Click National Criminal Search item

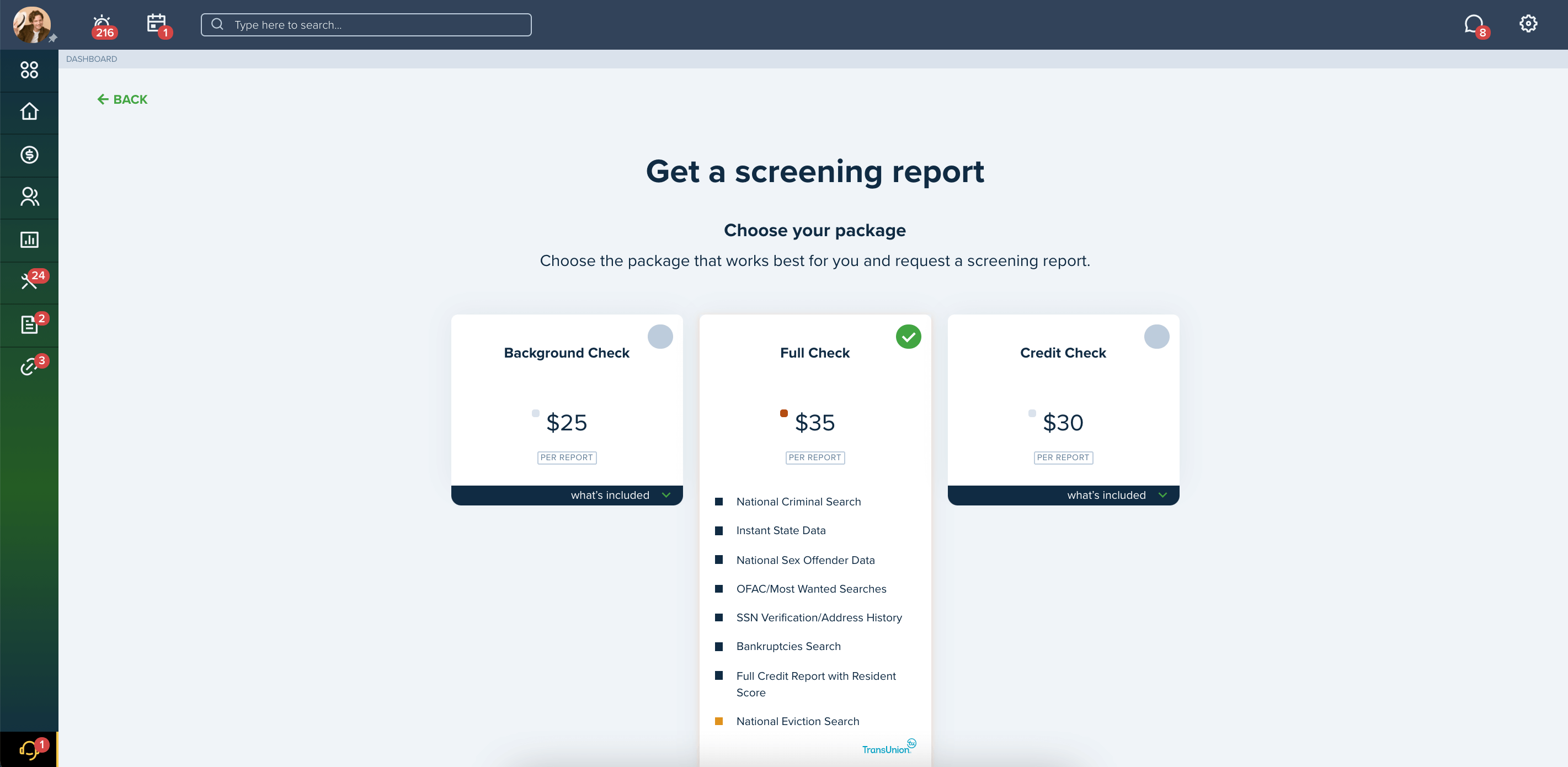pos(798,502)
